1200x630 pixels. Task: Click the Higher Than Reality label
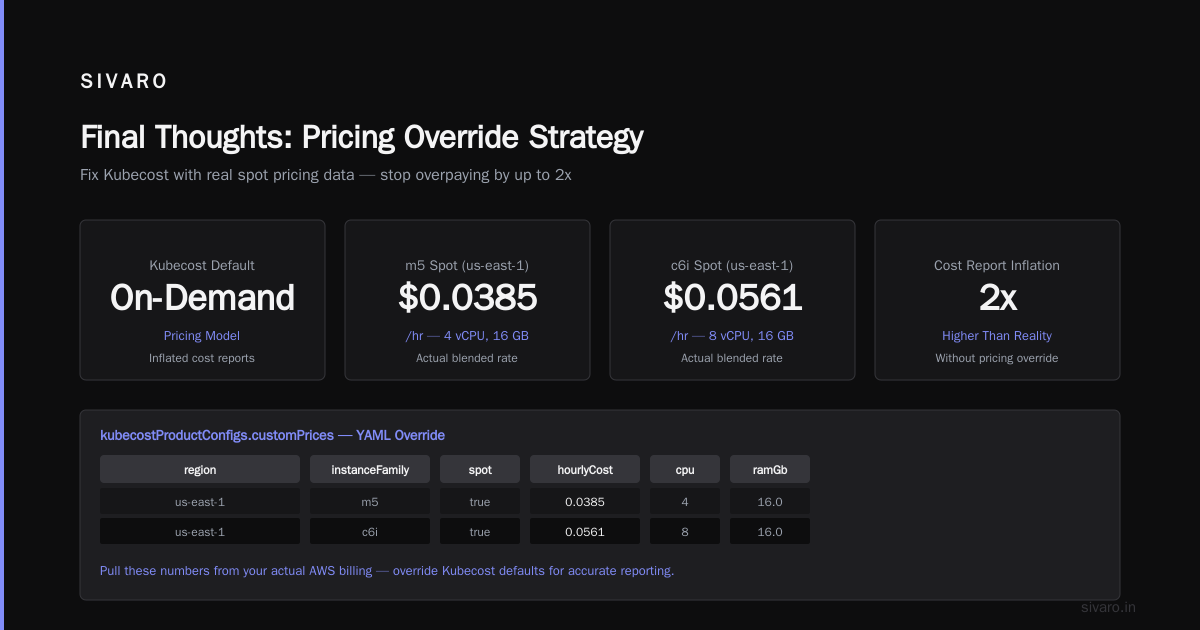pyautogui.click(x=997, y=336)
